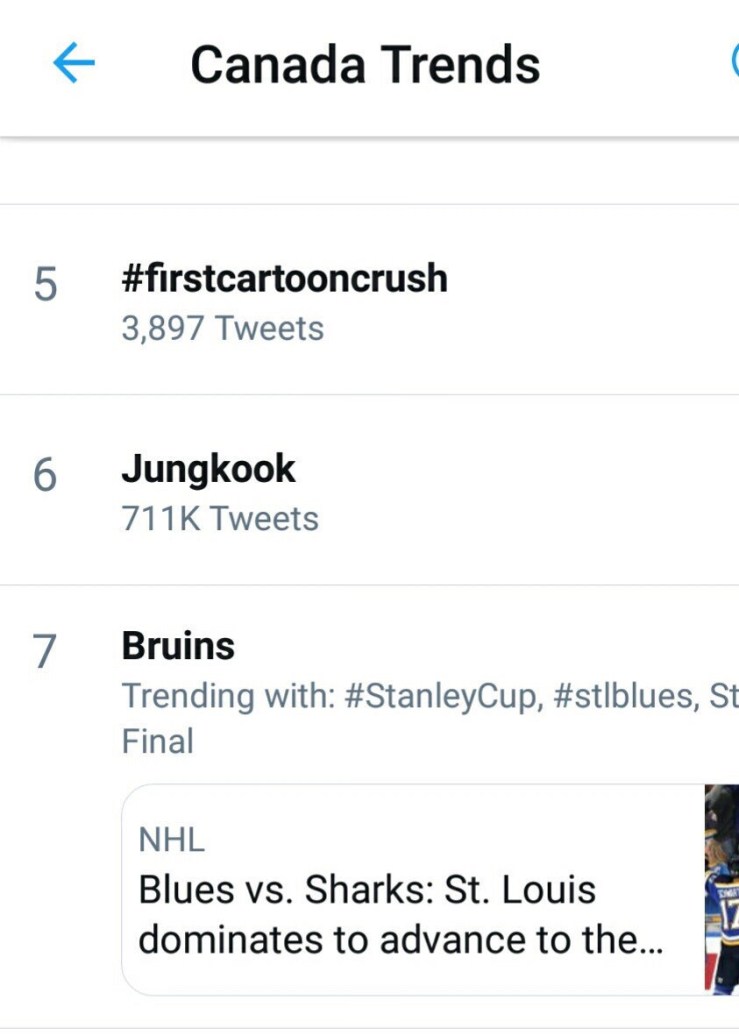Select rank number 5 in trends list
Viewport: 739px width, 1035px height.
pyautogui.click(x=45, y=286)
